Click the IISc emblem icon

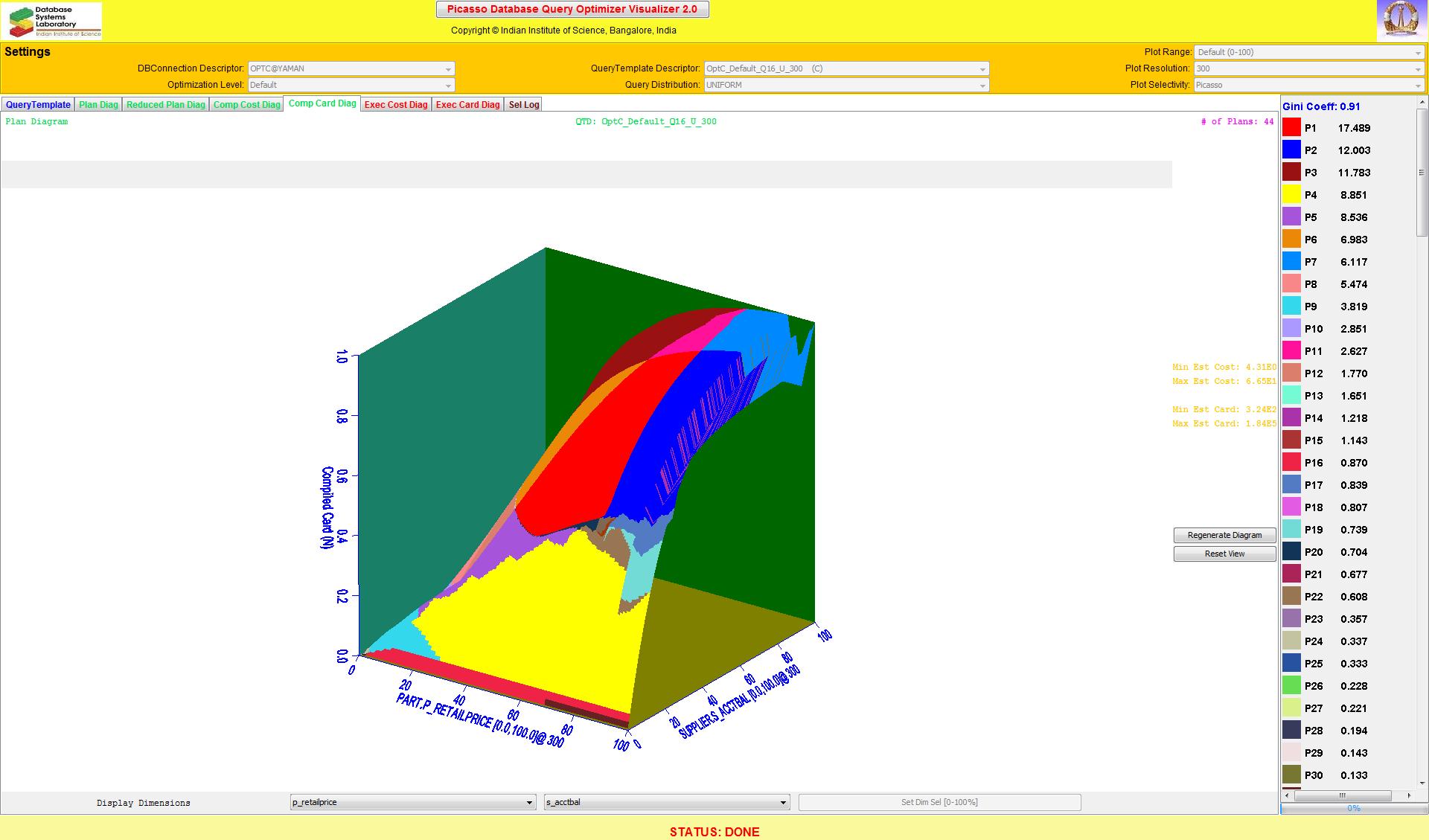[x=1401, y=20]
